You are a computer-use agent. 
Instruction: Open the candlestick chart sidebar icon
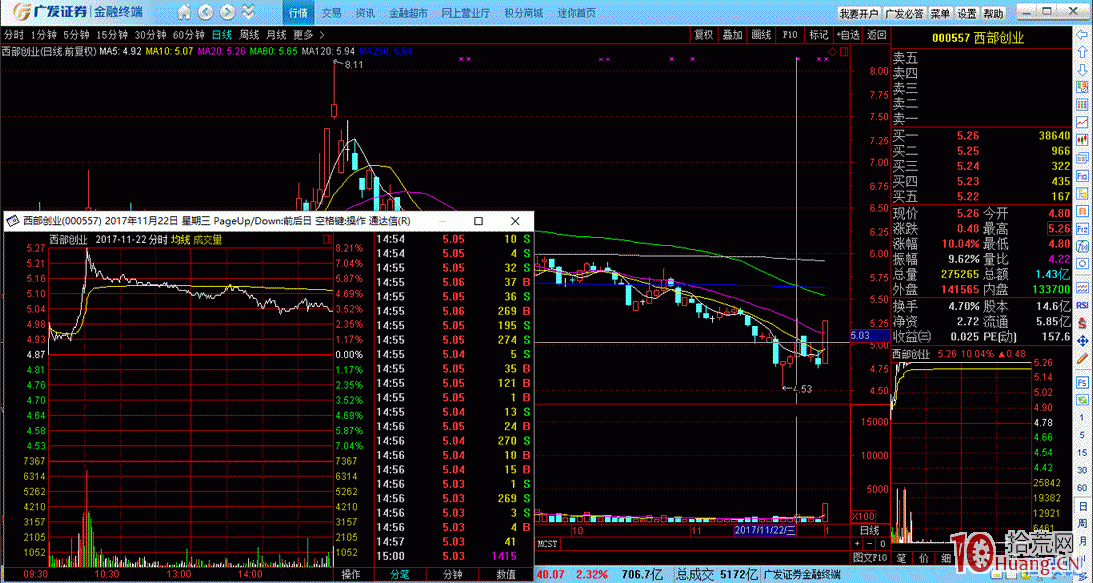coord(1082,140)
